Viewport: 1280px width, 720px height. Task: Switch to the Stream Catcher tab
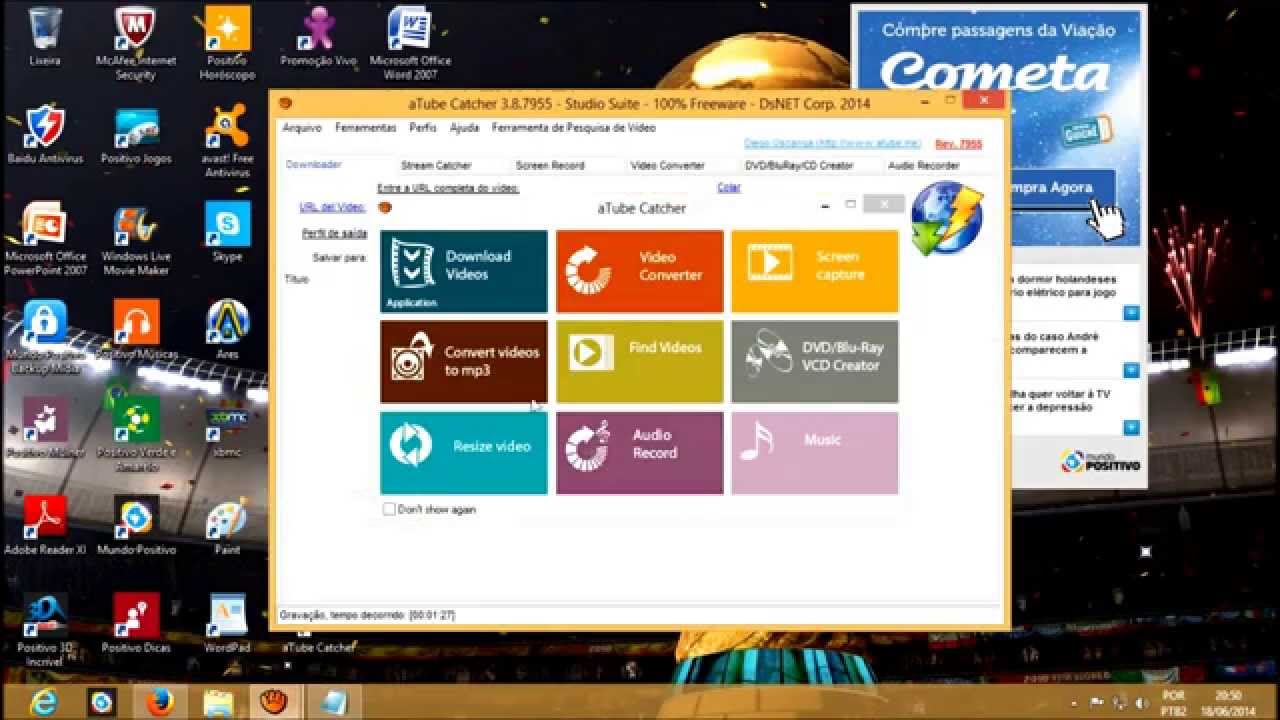pos(436,166)
